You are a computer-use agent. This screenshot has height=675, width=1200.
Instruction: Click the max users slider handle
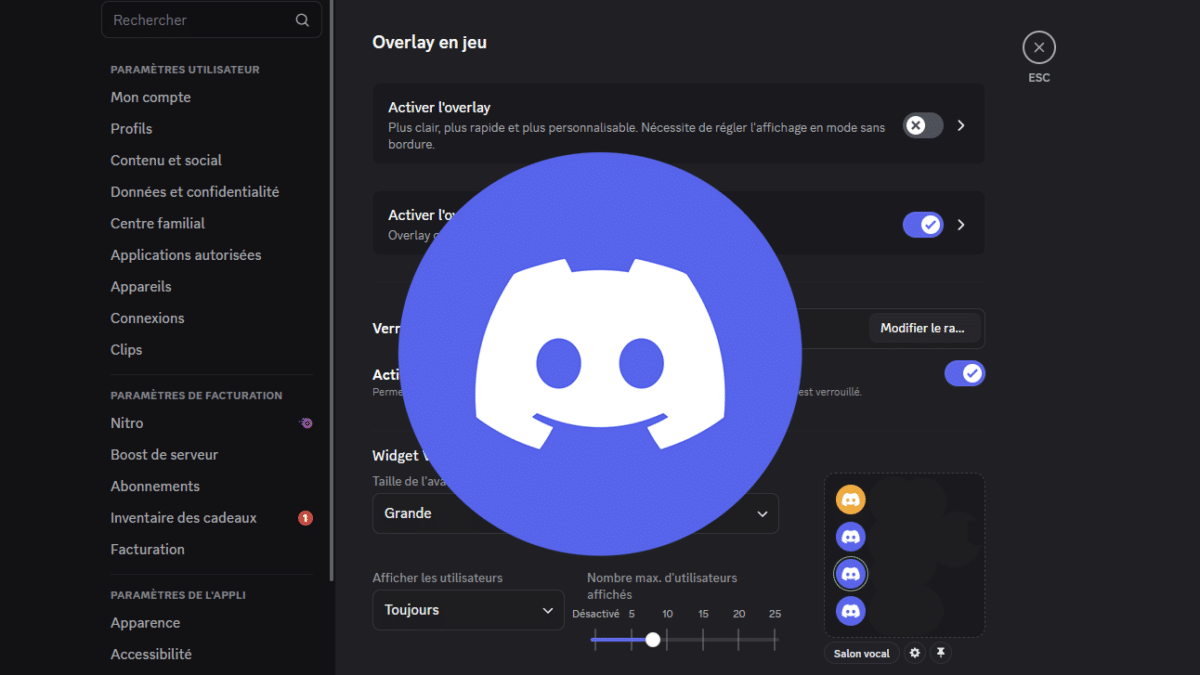[653, 639]
